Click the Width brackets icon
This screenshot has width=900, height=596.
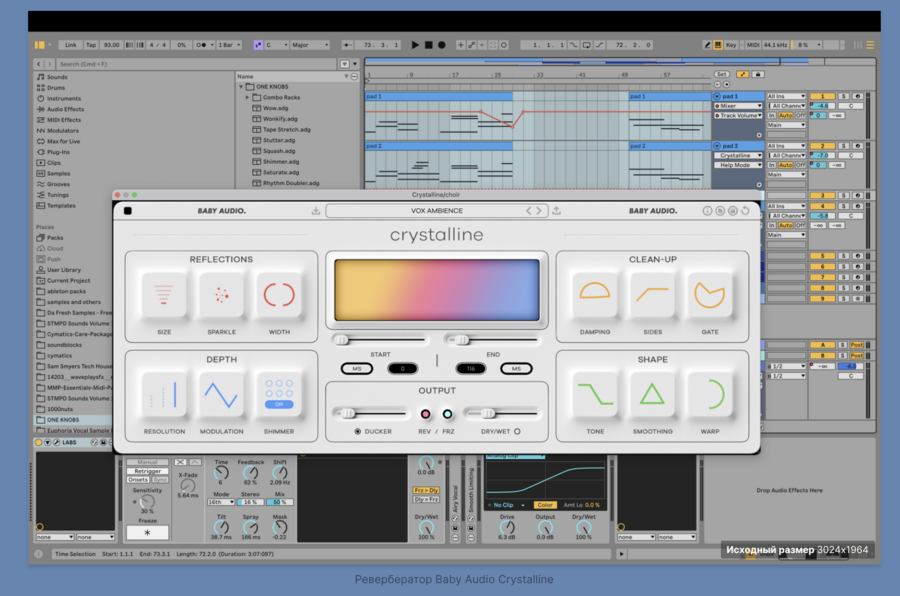pyautogui.click(x=279, y=295)
